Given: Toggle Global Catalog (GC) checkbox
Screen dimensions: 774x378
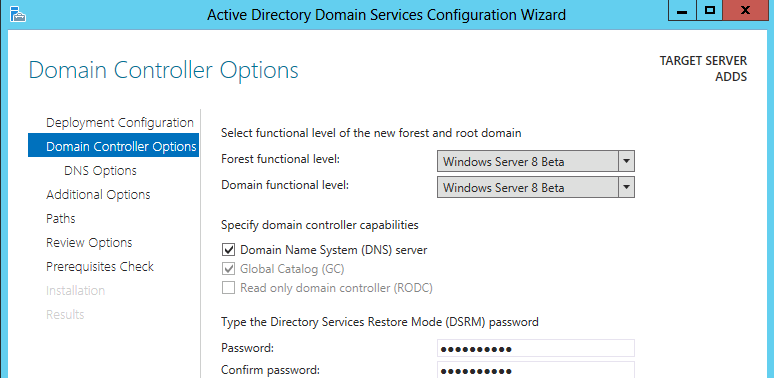Looking at the screenshot, I should pos(228,269).
